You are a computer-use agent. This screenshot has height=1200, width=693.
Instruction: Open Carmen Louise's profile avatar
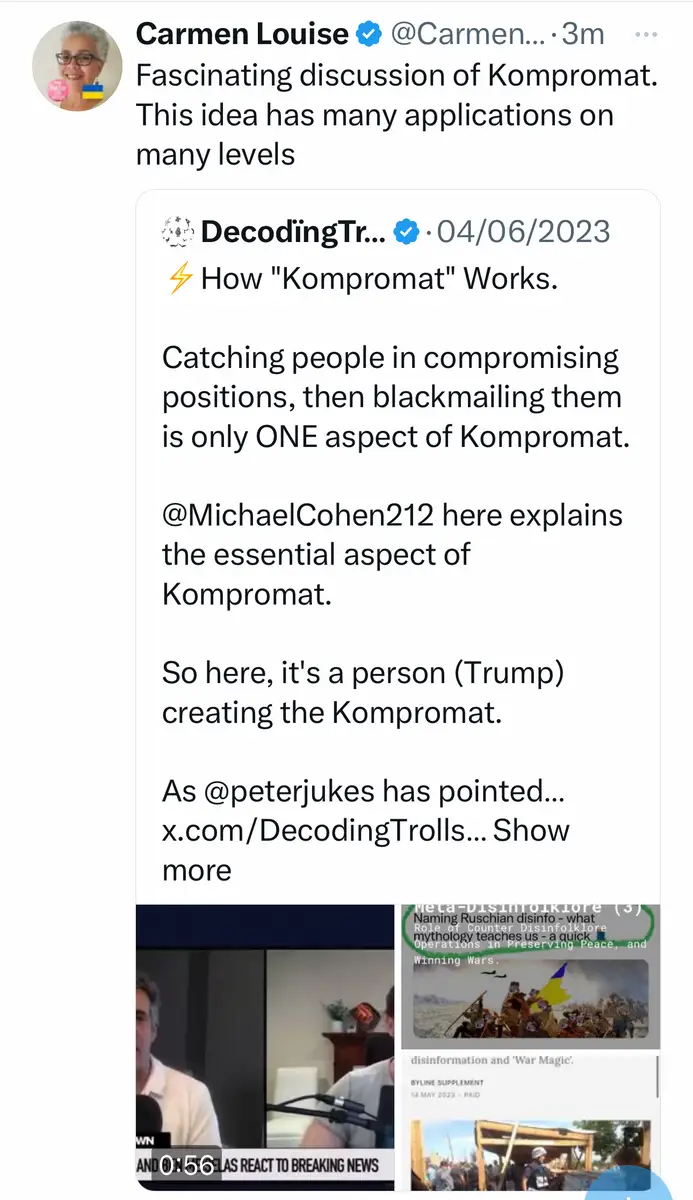[x=79, y=65]
